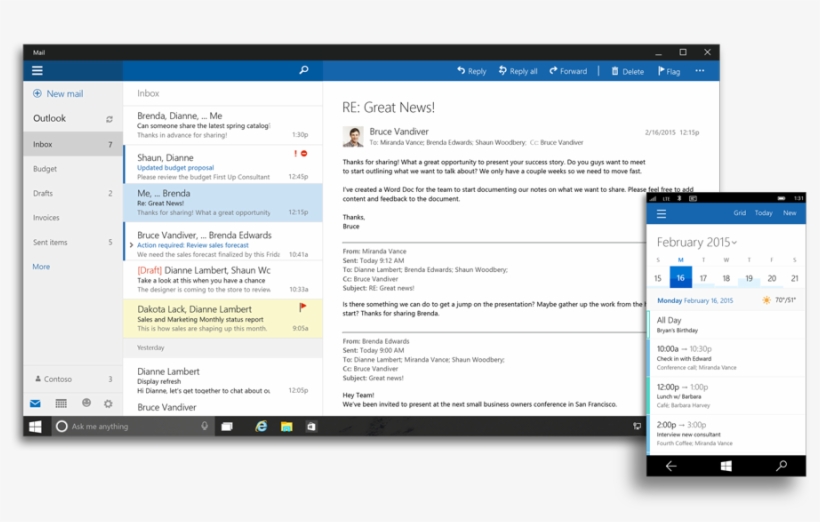The image size is (820, 522).
Task: Open Task View on the taskbar
Action: (227, 426)
